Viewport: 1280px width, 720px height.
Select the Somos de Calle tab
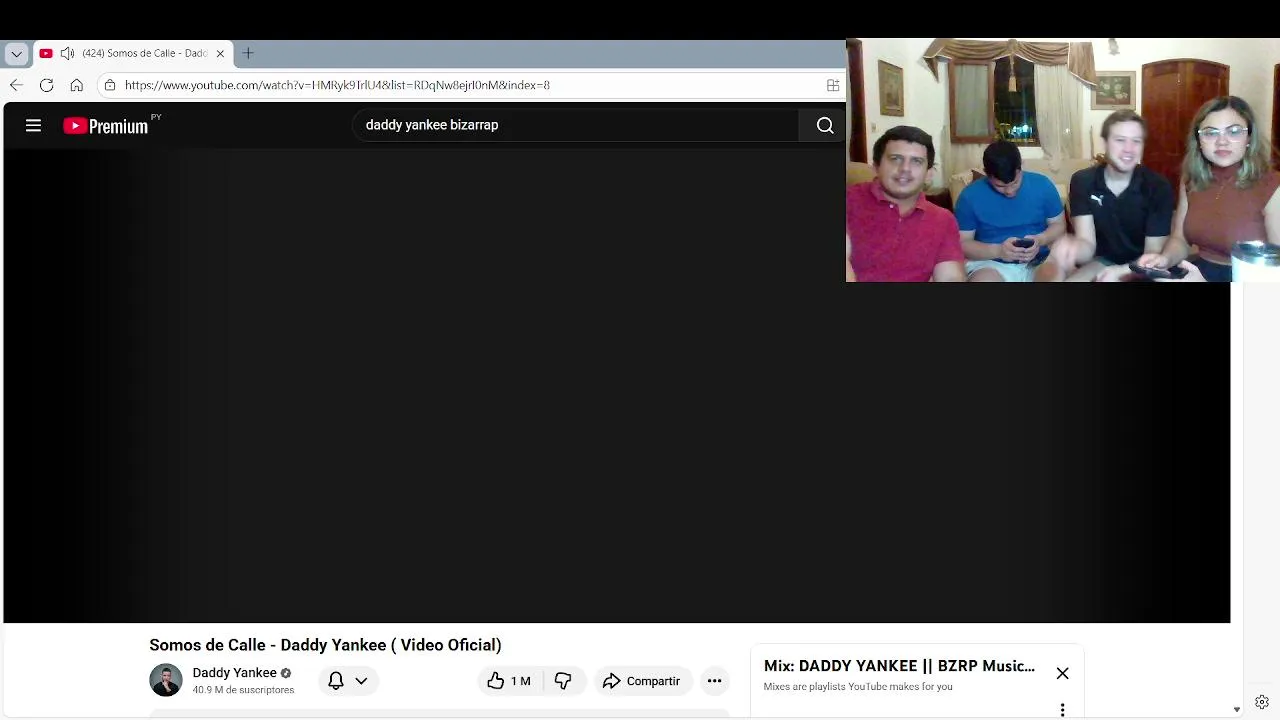click(134, 53)
